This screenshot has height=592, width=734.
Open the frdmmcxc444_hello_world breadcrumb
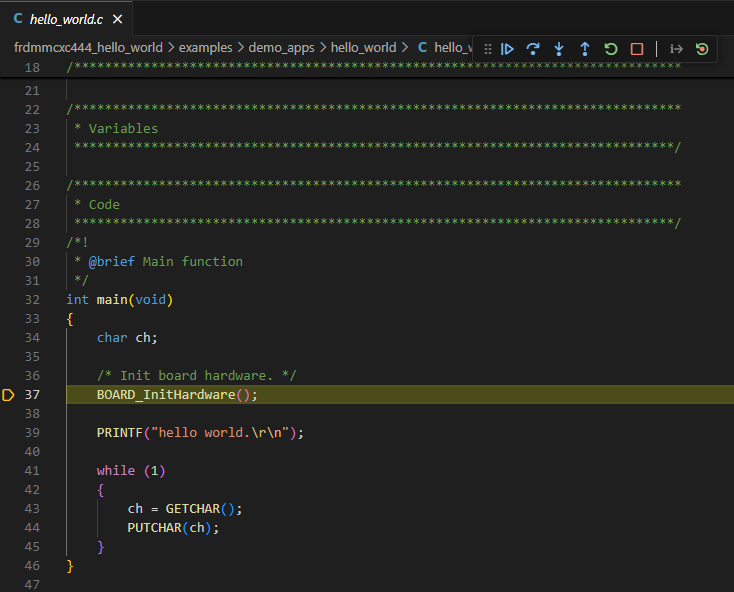pos(88,47)
